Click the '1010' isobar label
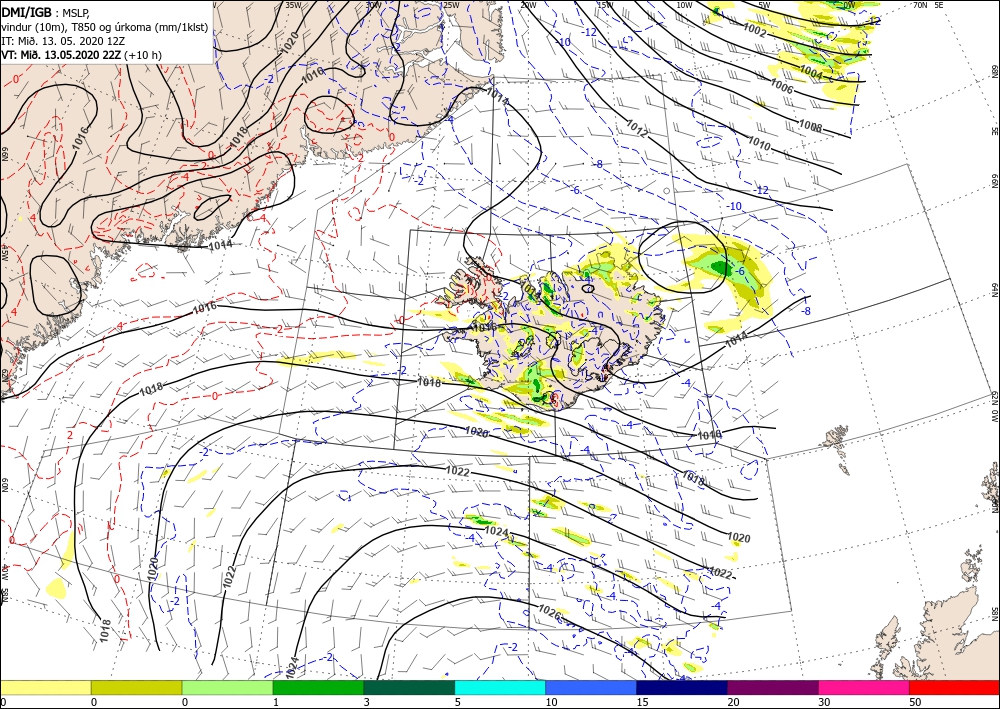Viewport: 1000px width, 709px height. click(759, 143)
